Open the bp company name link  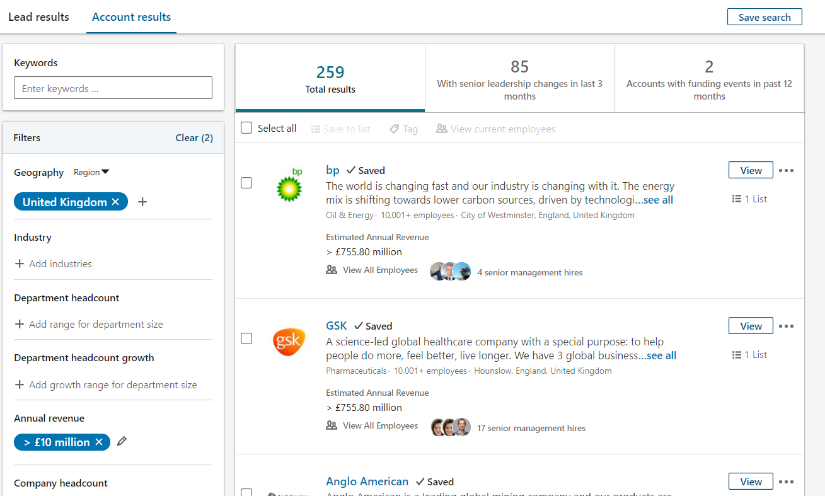coord(333,170)
